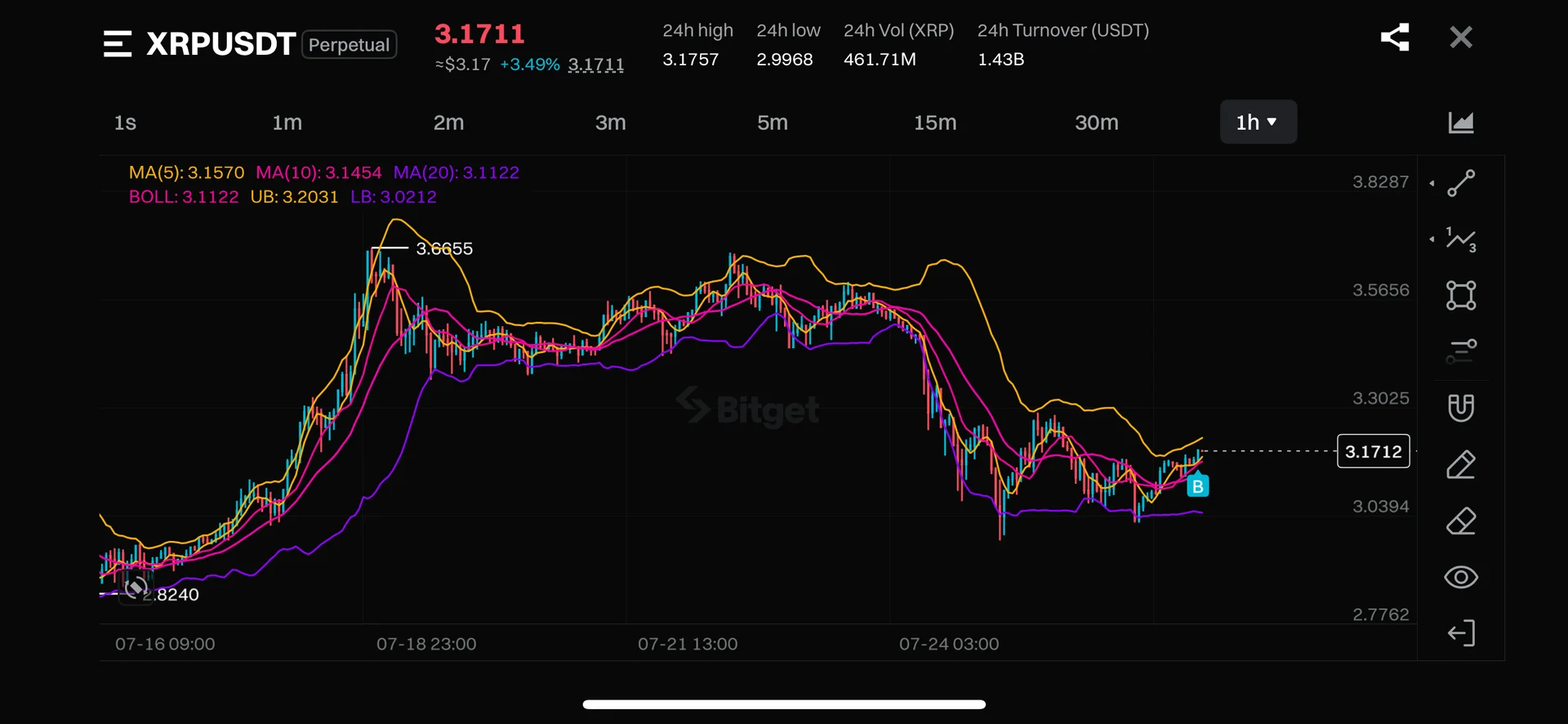Tap the XRPUSDT pair name
The width and height of the screenshot is (1568, 724).
click(220, 44)
